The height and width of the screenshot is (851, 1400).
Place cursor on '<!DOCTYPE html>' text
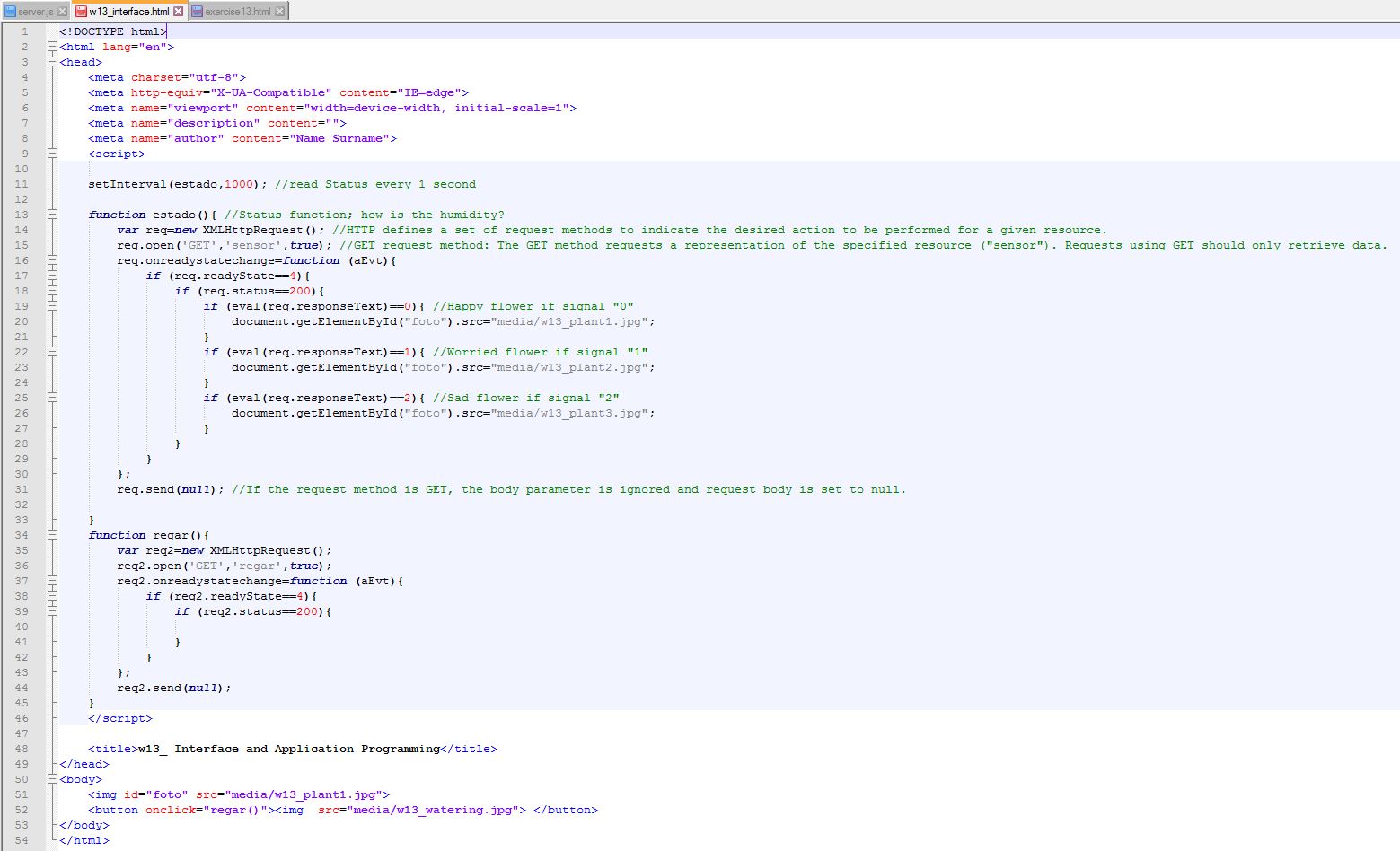(113, 31)
